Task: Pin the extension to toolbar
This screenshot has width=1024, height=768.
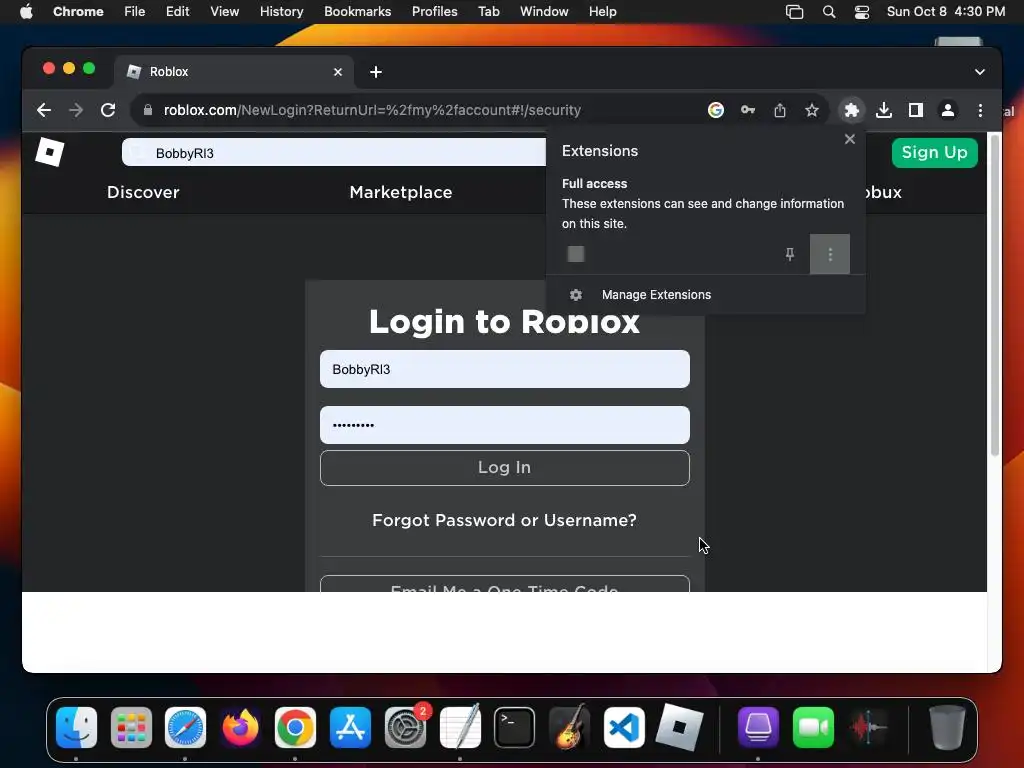Action: pyautogui.click(x=790, y=254)
